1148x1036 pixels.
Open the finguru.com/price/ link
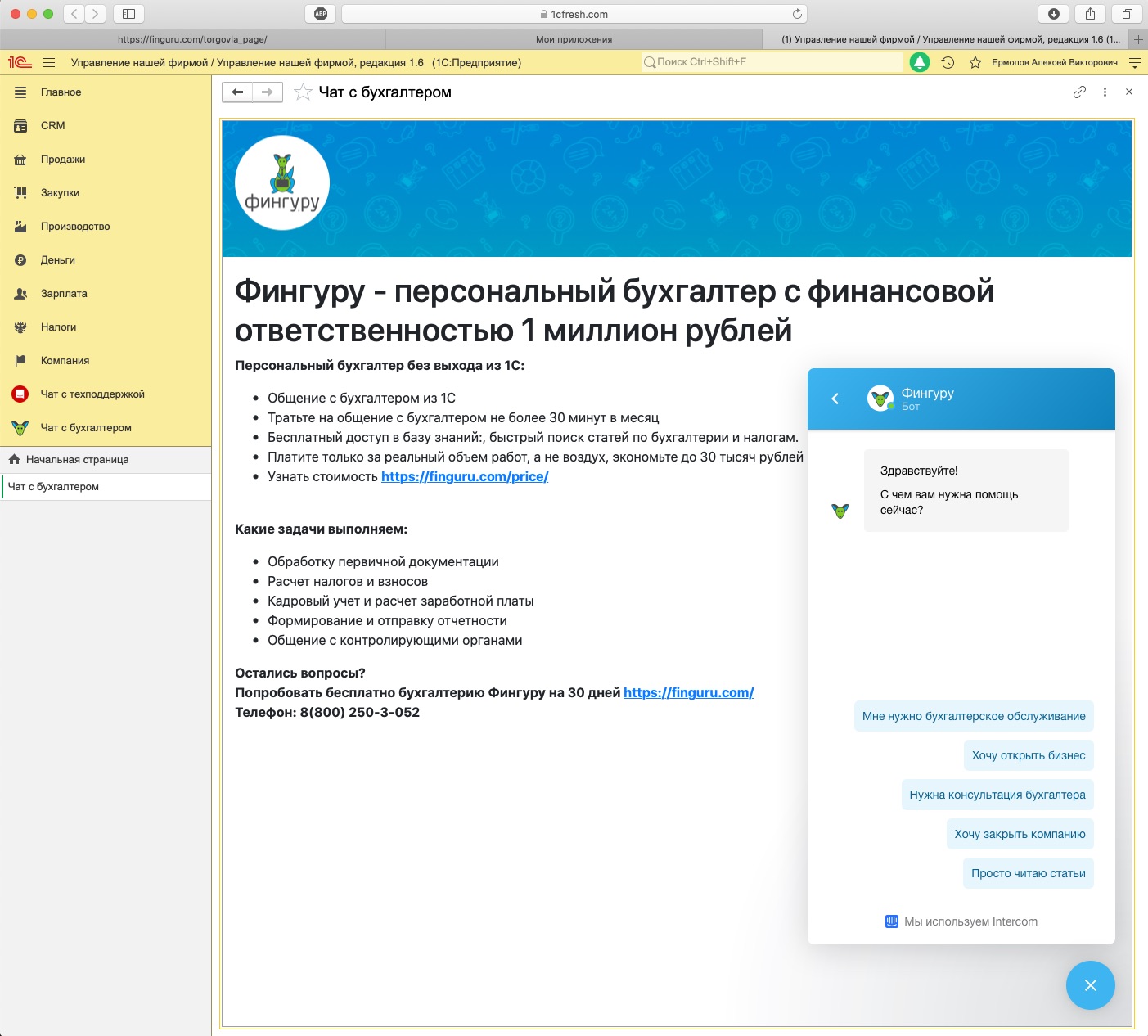click(x=465, y=477)
